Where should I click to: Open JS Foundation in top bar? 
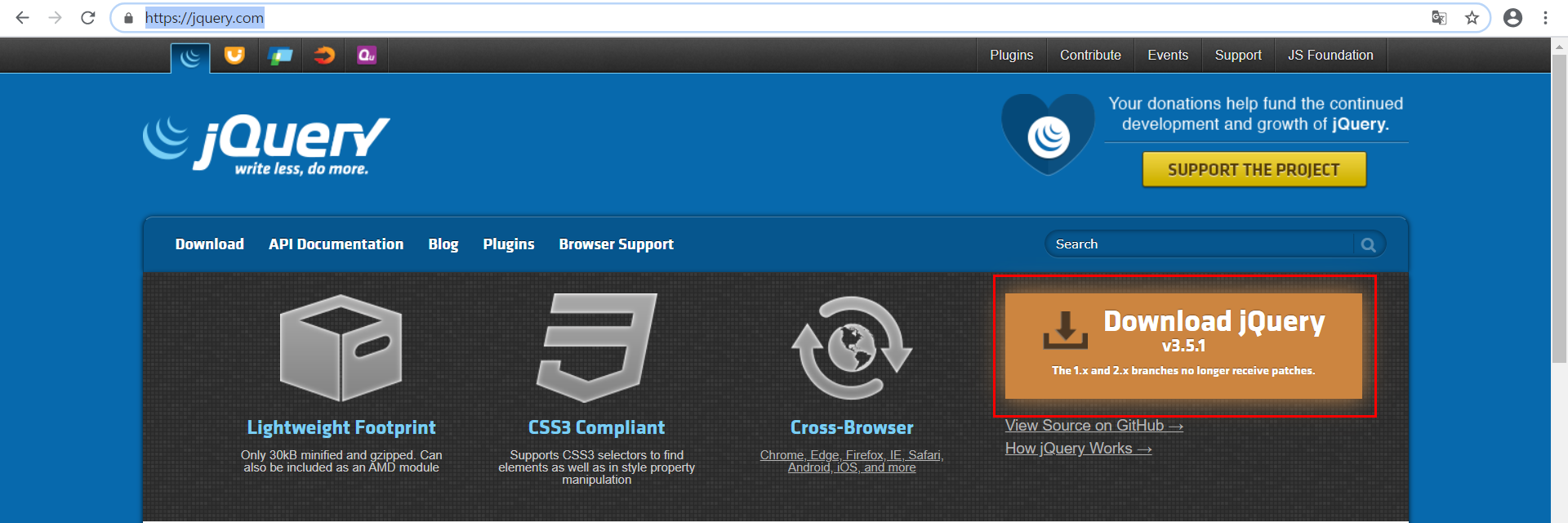[x=1330, y=56]
